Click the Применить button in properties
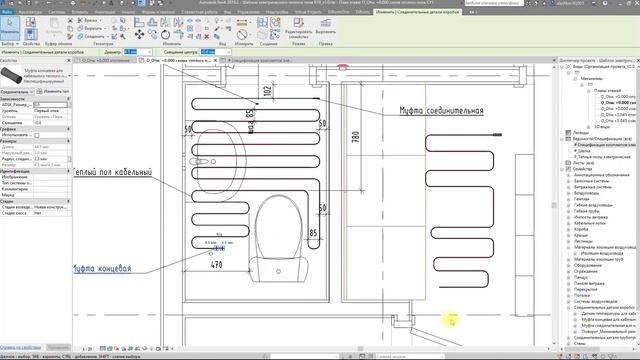 click(x=58, y=347)
